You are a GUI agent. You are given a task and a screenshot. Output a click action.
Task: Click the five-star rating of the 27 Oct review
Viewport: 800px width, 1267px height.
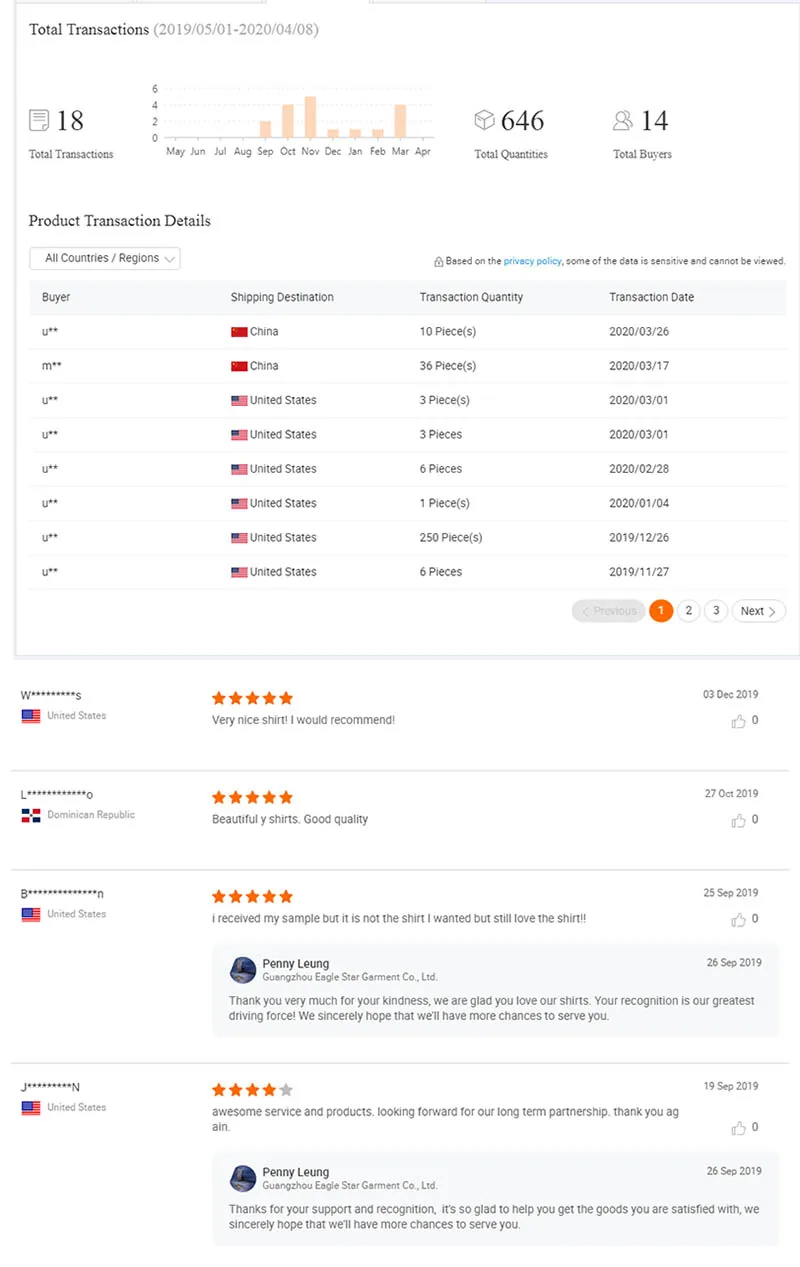tap(252, 797)
